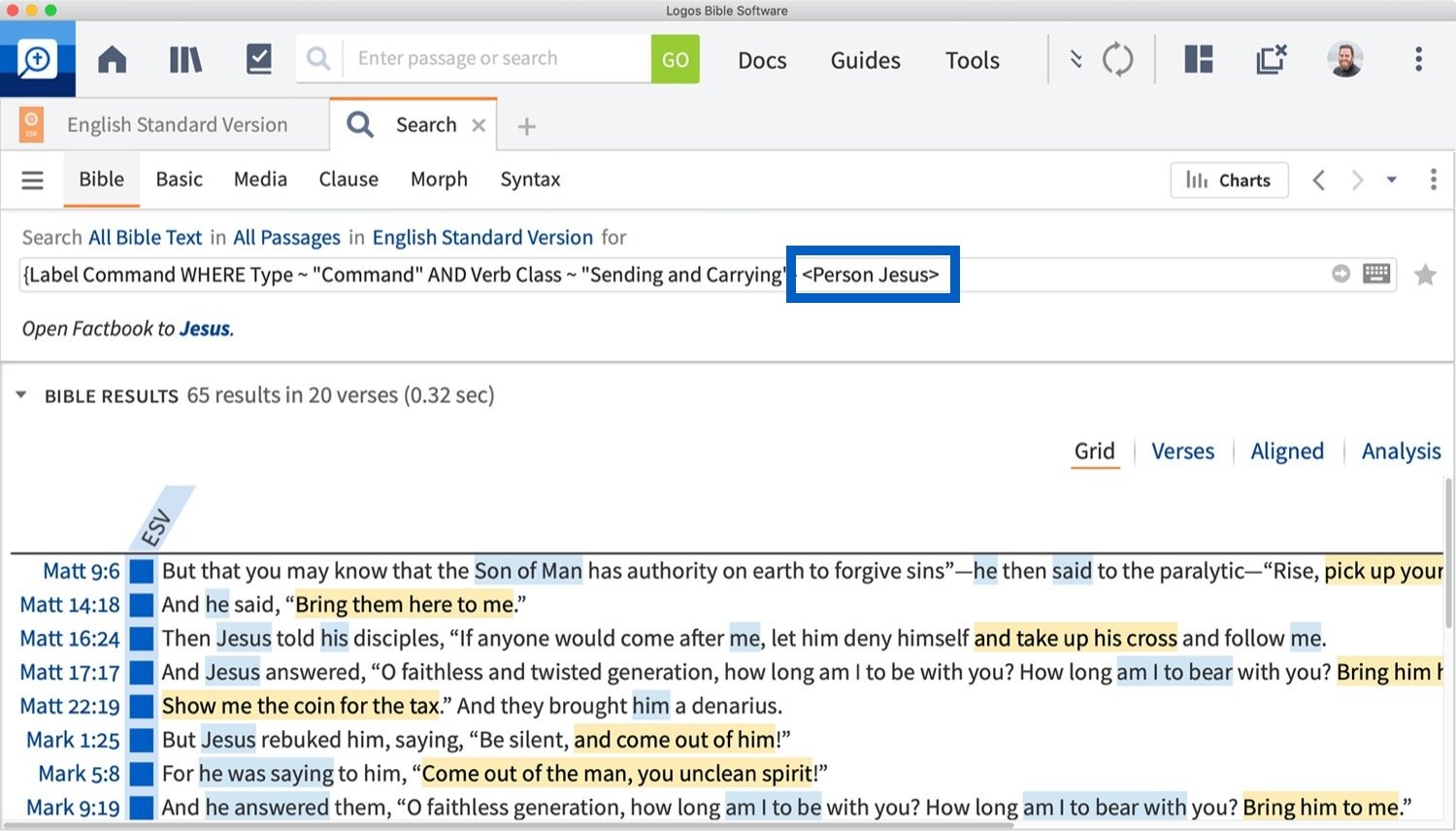Select the Syntax search type
This screenshot has height=831, width=1456.
[530, 180]
